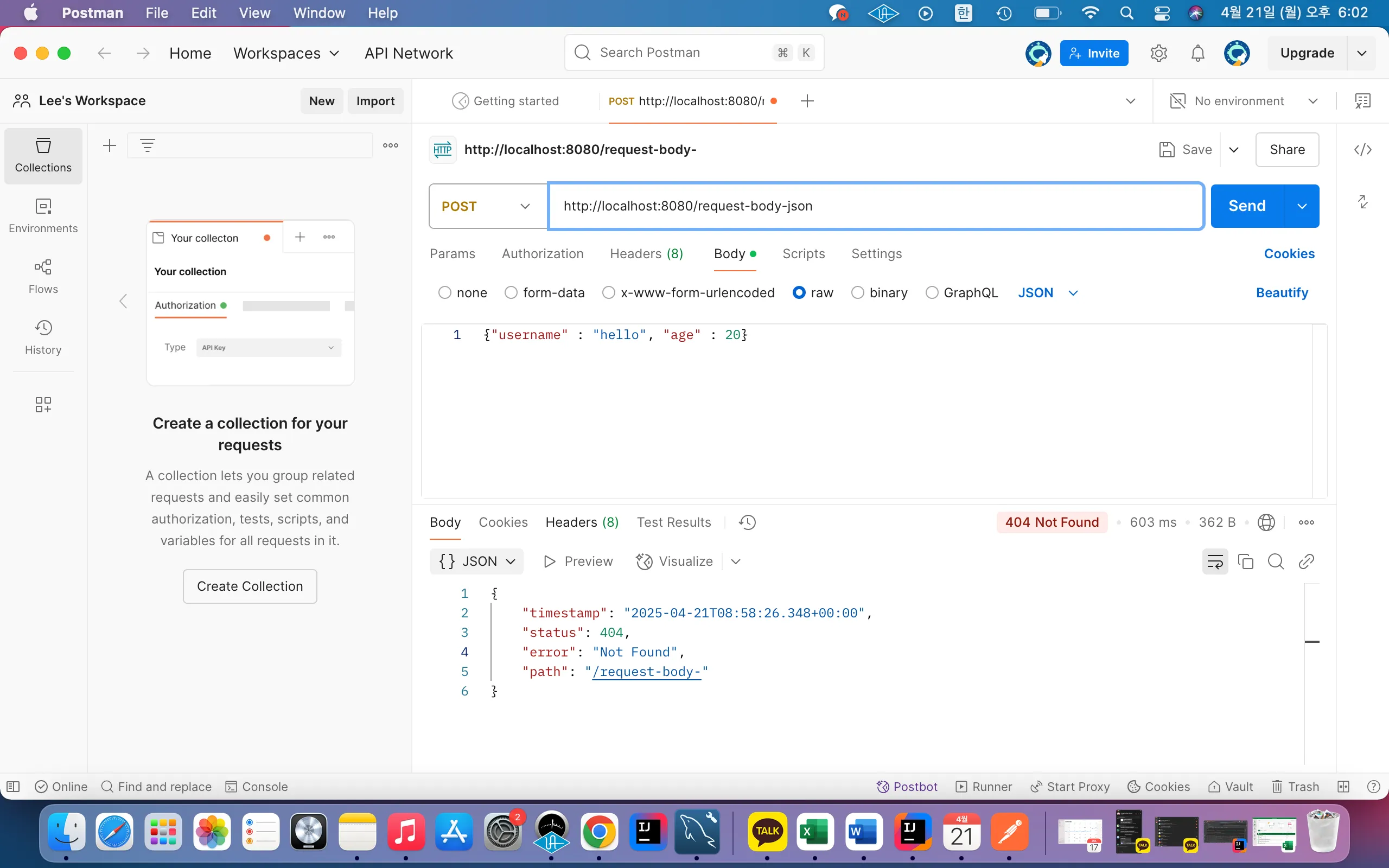Switch to the Headers request tab

(646, 254)
